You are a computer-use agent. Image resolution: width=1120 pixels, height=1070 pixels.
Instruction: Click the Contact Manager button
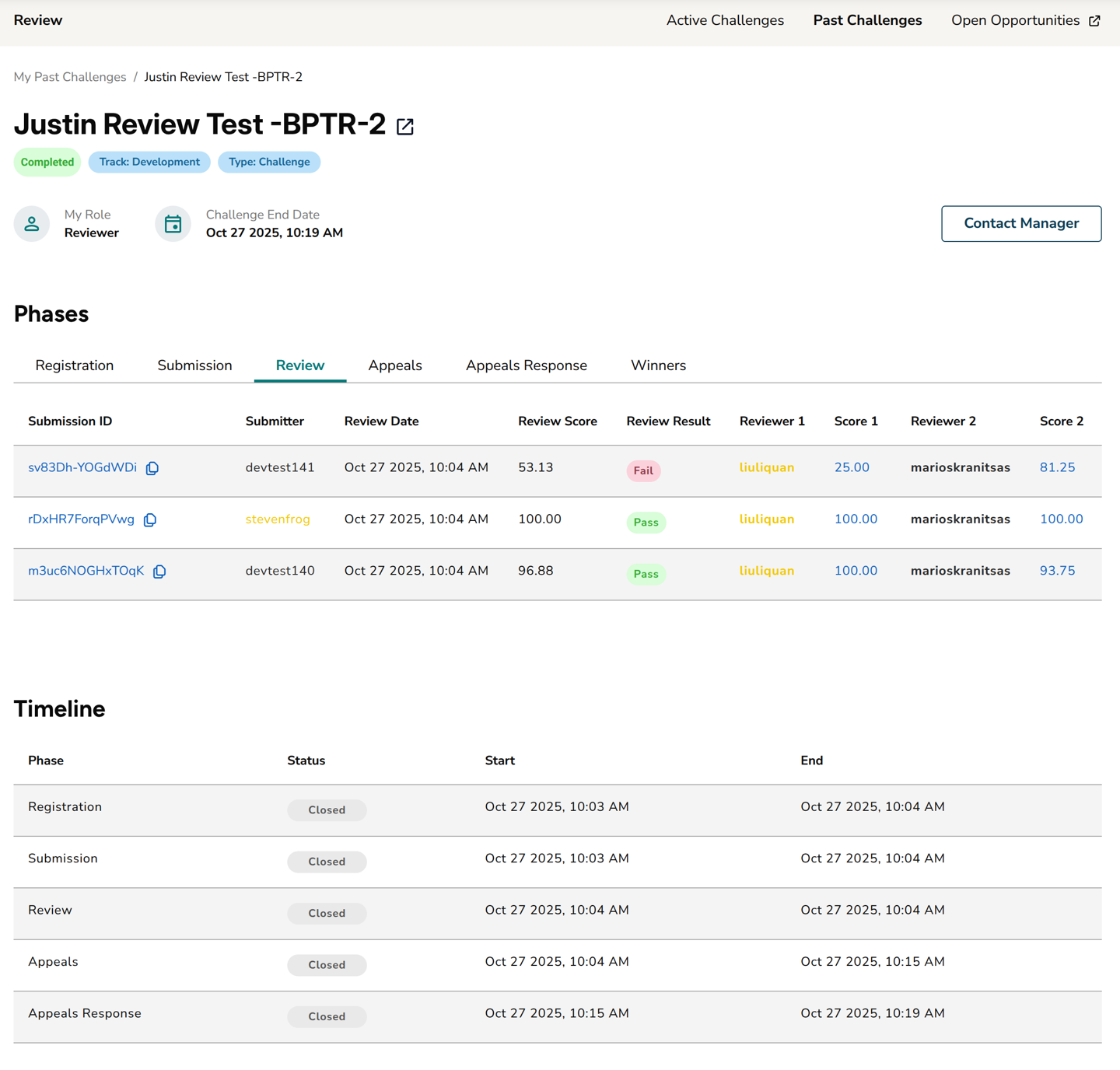pyautogui.click(x=1020, y=223)
